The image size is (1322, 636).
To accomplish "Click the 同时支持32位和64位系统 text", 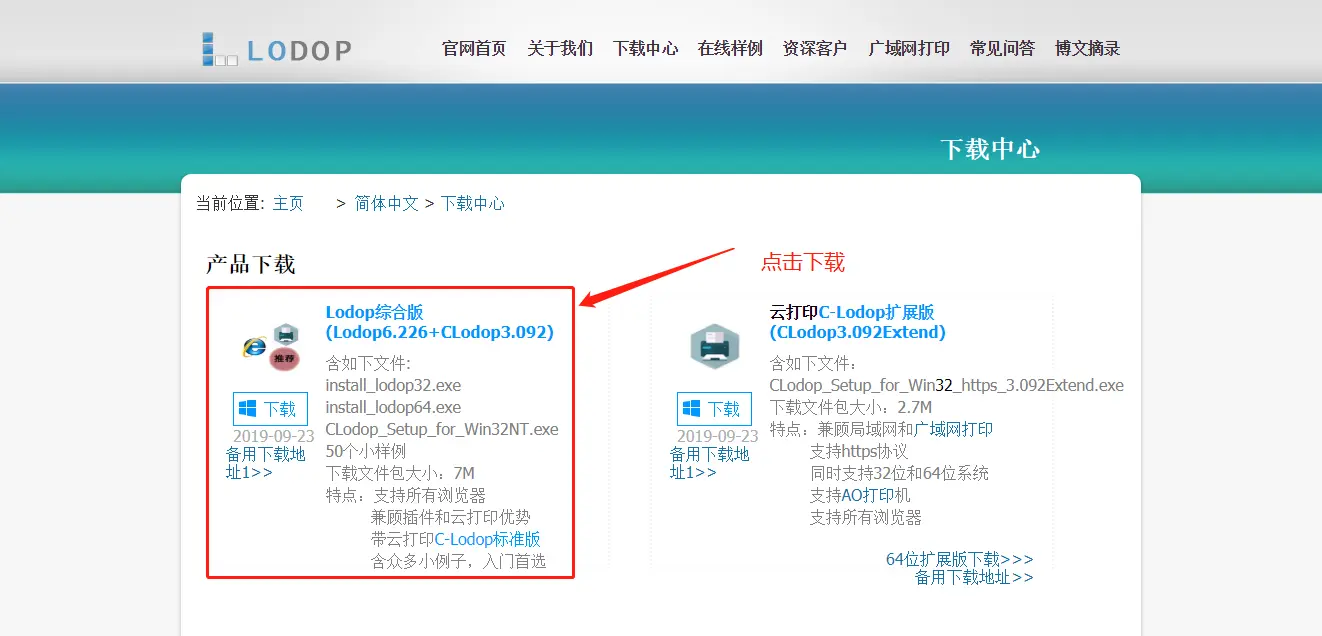I will [x=899, y=473].
